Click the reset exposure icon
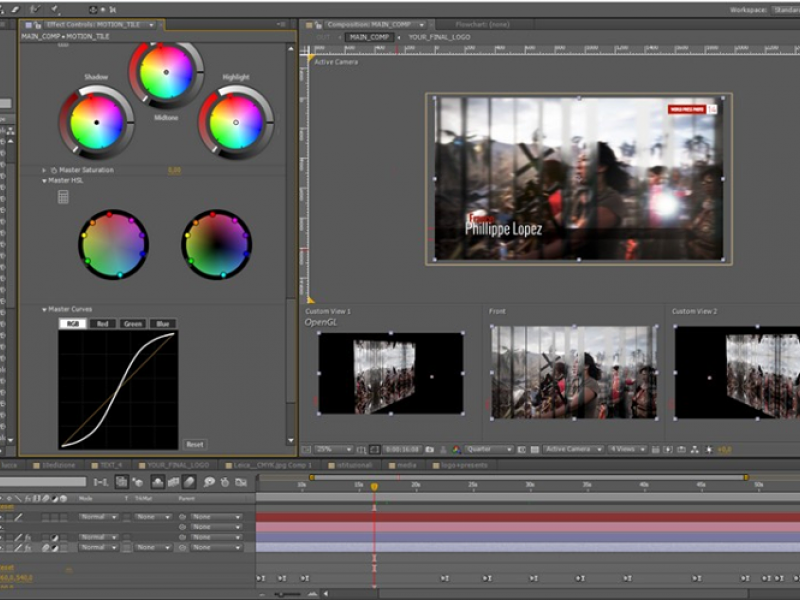 coord(709,449)
